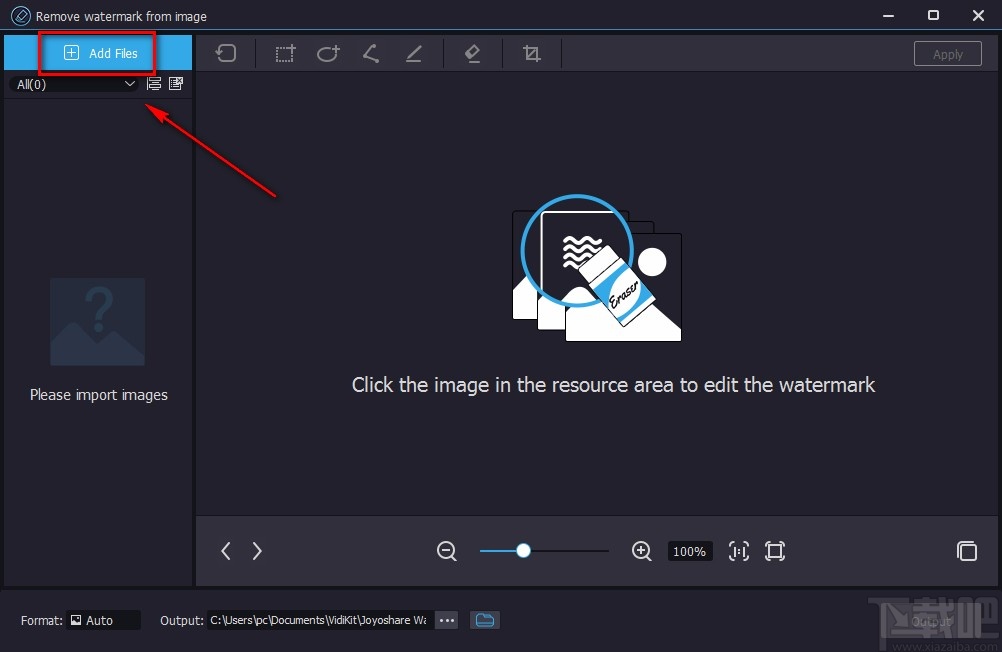Select the line drawing tool
The width and height of the screenshot is (1002, 652).
tap(414, 53)
